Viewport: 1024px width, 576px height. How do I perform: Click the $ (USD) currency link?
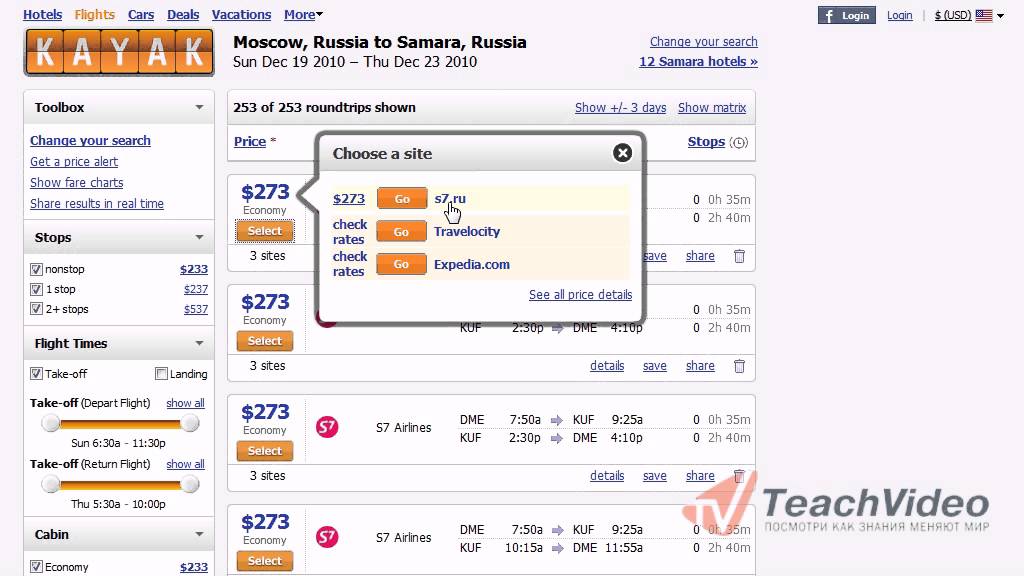pyautogui.click(x=953, y=15)
